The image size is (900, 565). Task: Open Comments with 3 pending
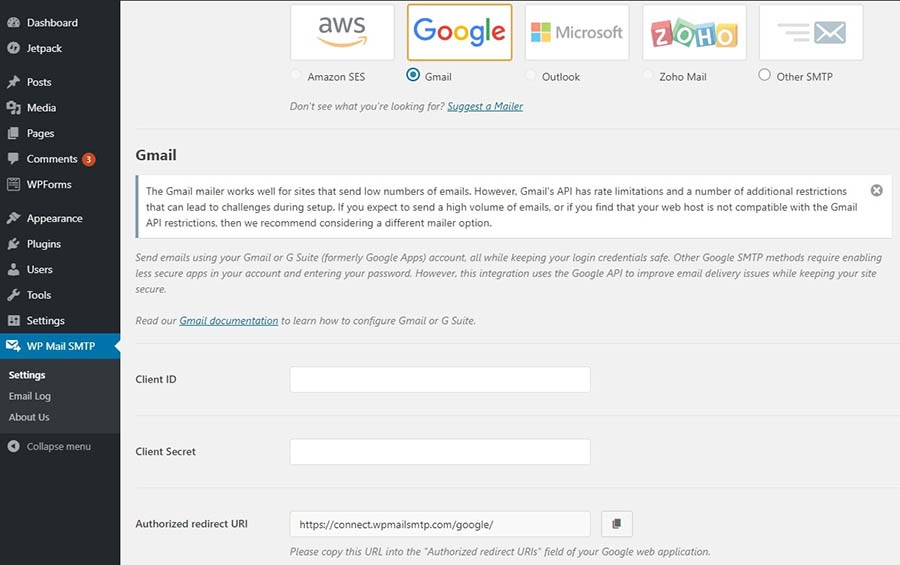[52, 159]
